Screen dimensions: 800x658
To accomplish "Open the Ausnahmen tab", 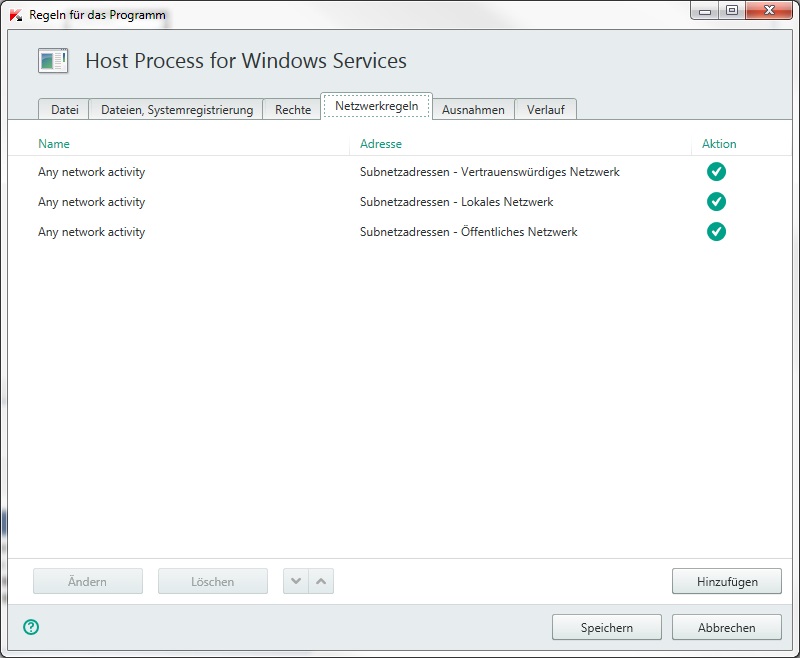I will coord(473,109).
